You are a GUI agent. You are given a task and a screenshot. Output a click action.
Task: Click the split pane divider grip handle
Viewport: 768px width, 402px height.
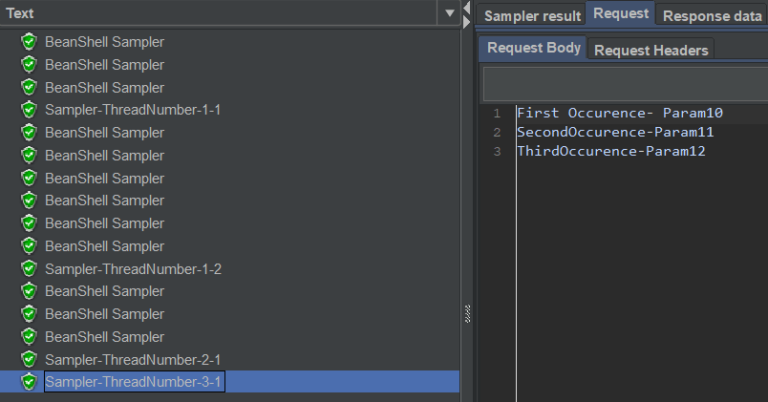click(x=467, y=314)
